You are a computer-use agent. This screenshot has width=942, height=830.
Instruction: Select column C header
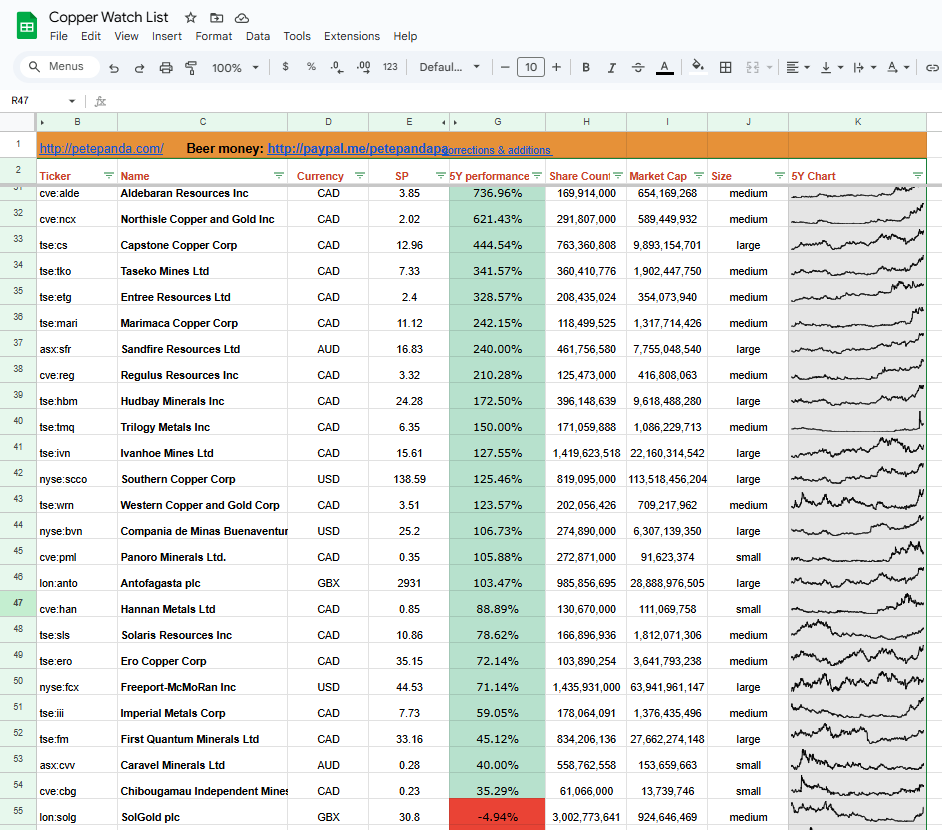click(202, 122)
